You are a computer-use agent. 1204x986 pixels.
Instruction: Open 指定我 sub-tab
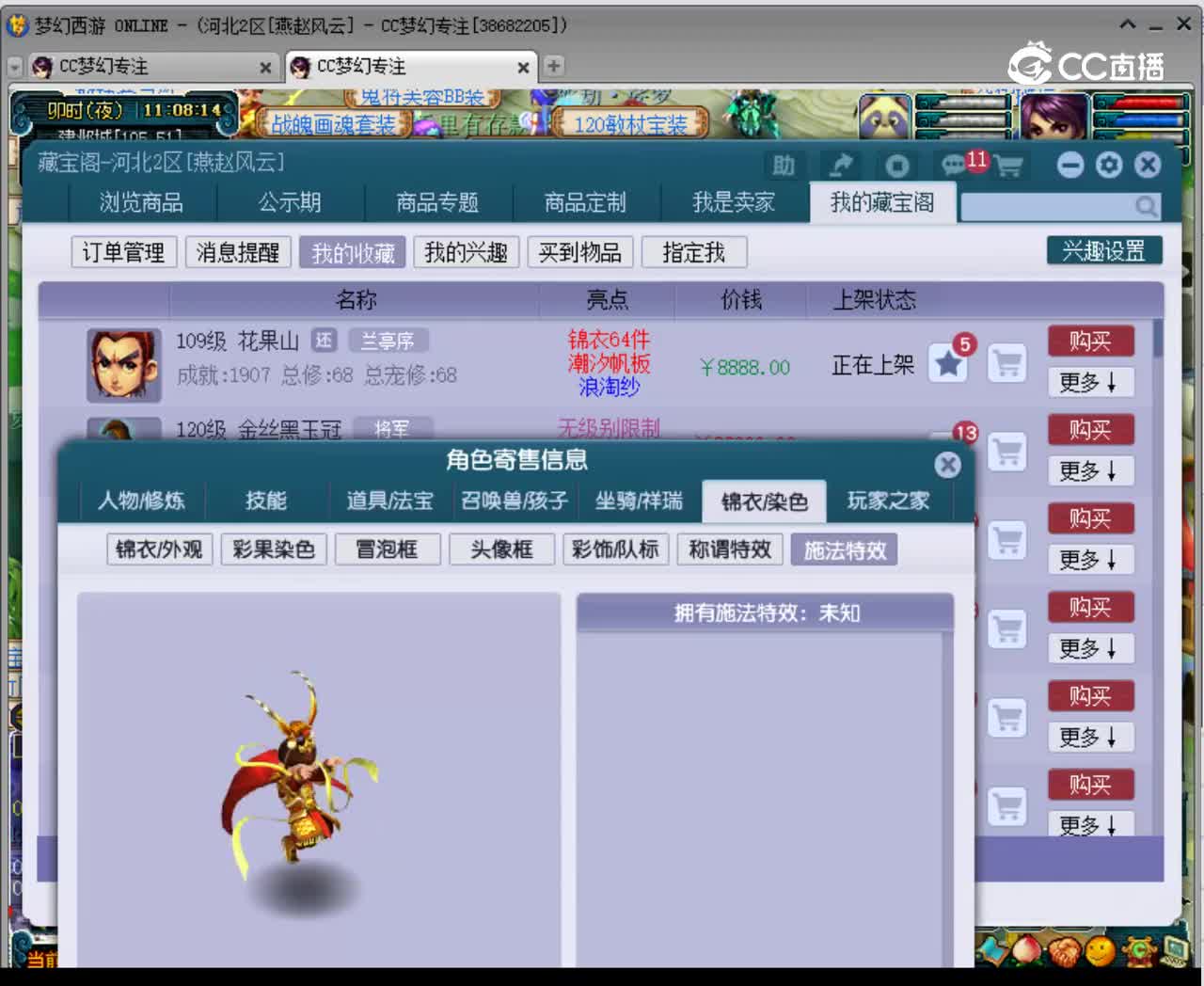pos(694,252)
